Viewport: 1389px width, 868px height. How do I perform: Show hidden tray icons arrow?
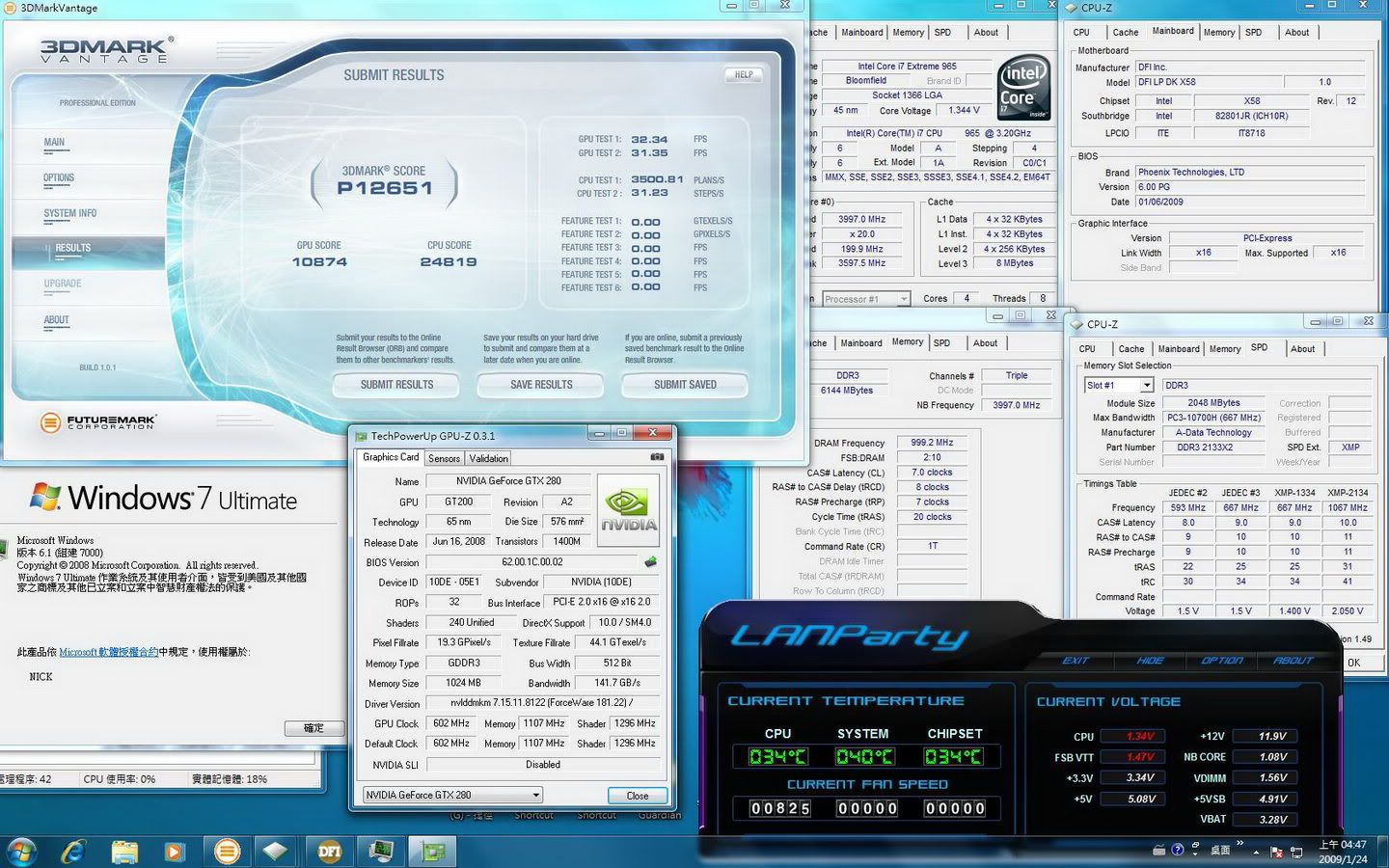pyautogui.click(x=1256, y=852)
